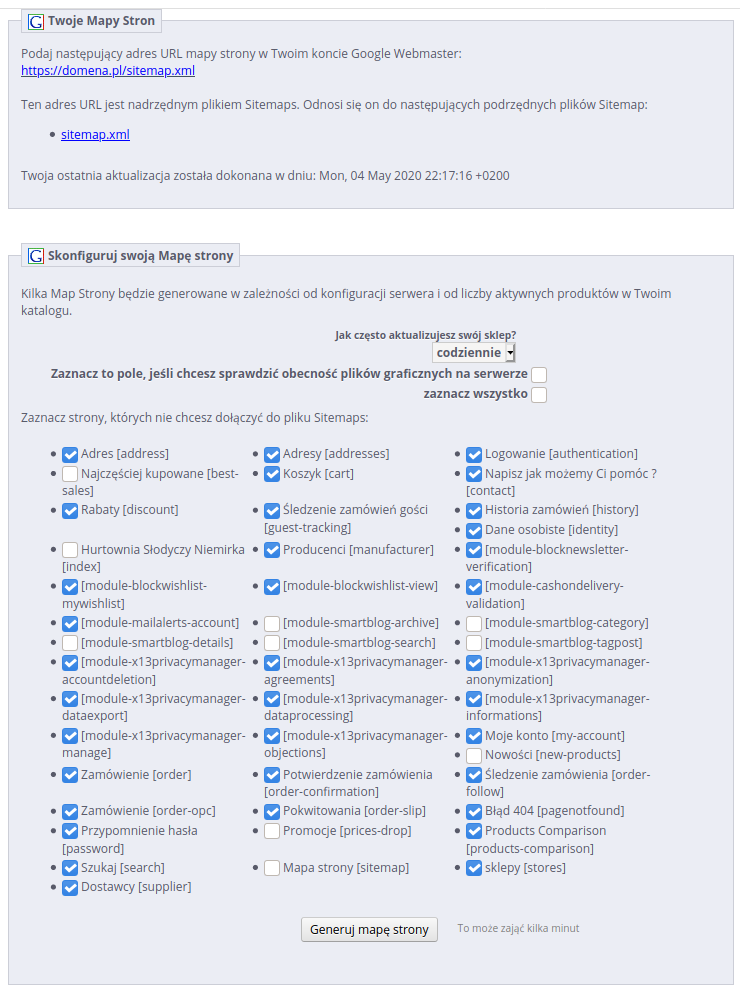
Task: Open the sitemap.xml sub-file link
Action: coord(95,134)
